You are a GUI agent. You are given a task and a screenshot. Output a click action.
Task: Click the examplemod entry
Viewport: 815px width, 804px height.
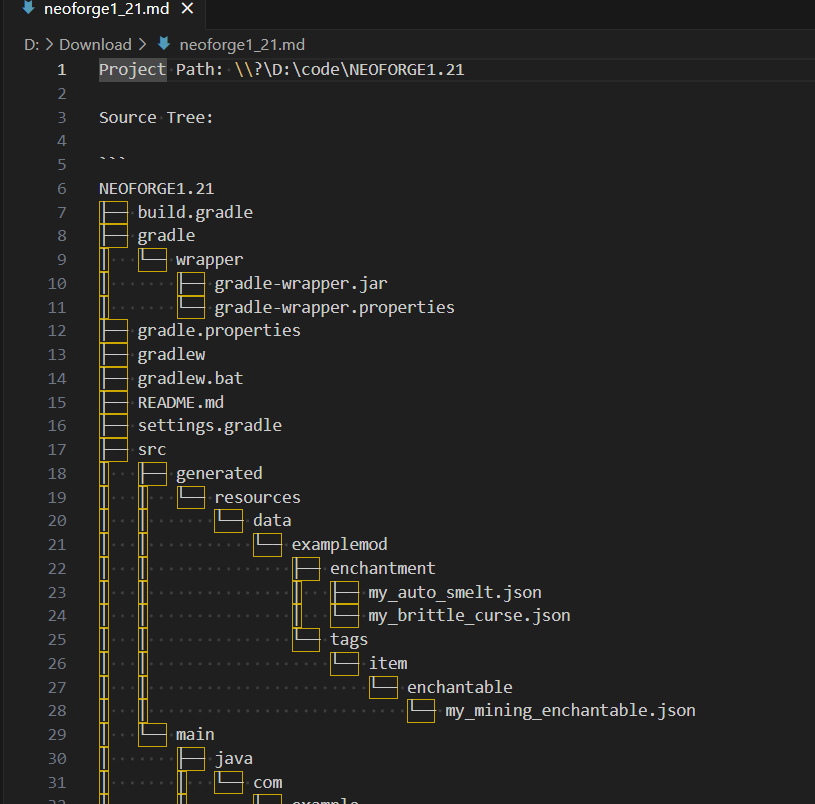pos(339,545)
